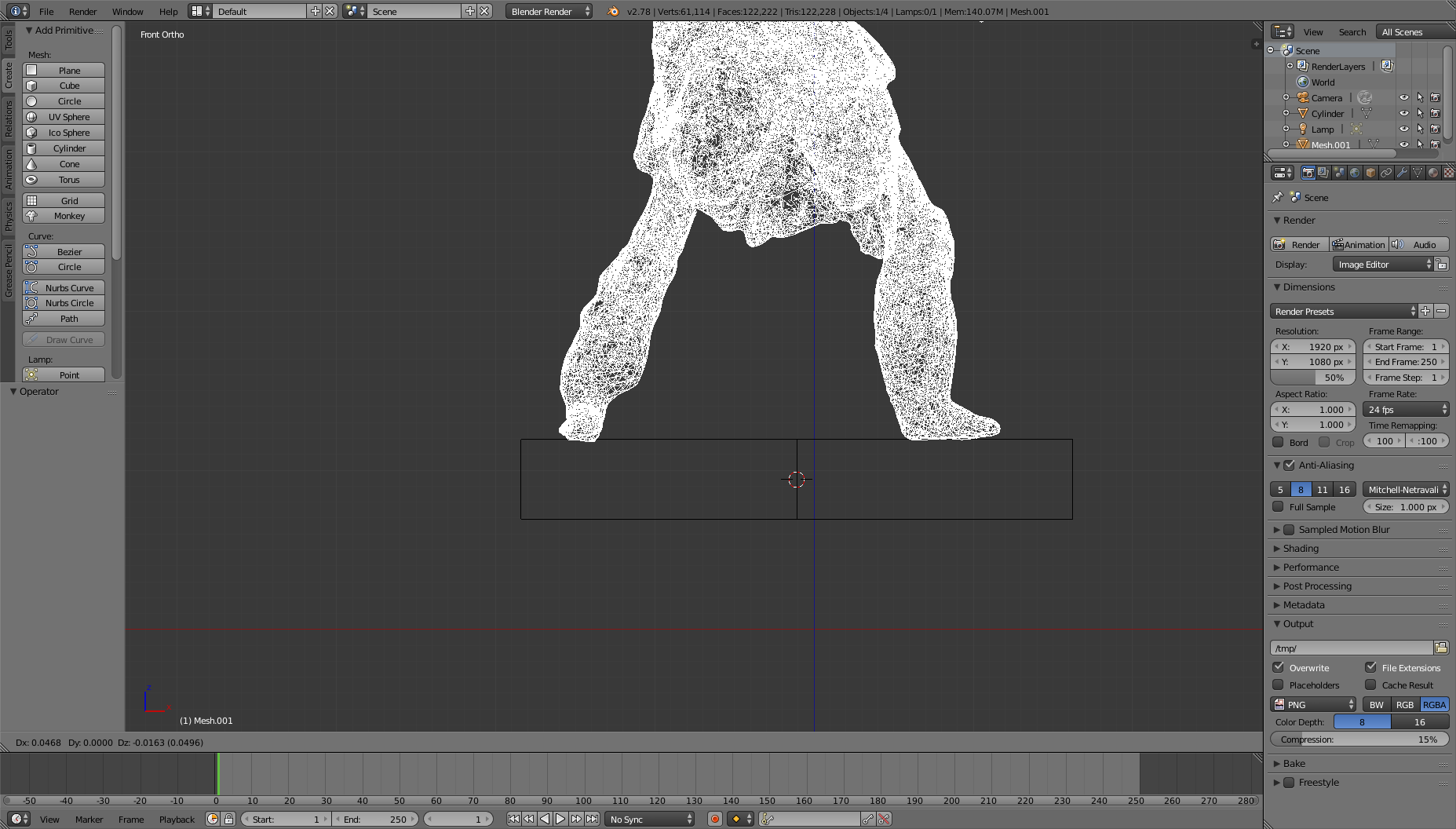Uncheck File Extensions checkbox
Viewport: 1456px width, 829px height.
coord(1370,667)
